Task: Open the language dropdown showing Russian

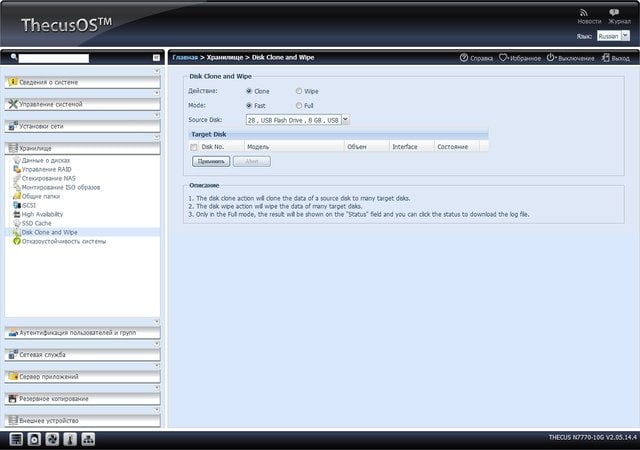Action: [625, 36]
